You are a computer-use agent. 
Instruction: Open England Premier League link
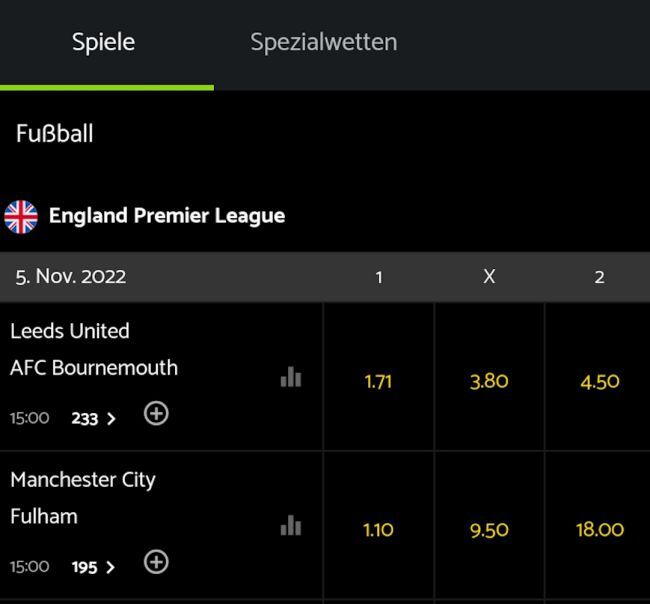click(167, 216)
